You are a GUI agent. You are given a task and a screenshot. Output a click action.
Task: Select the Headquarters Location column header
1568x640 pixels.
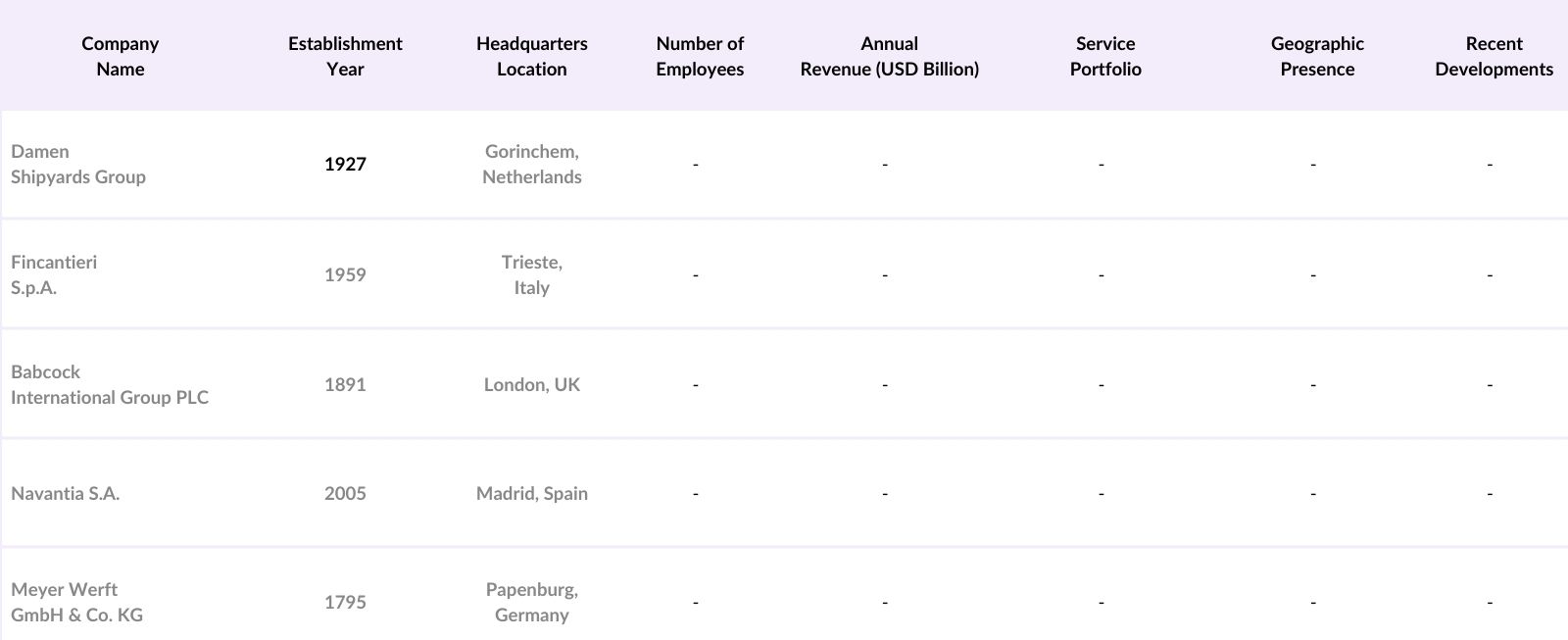pyautogui.click(x=531, y=56)
